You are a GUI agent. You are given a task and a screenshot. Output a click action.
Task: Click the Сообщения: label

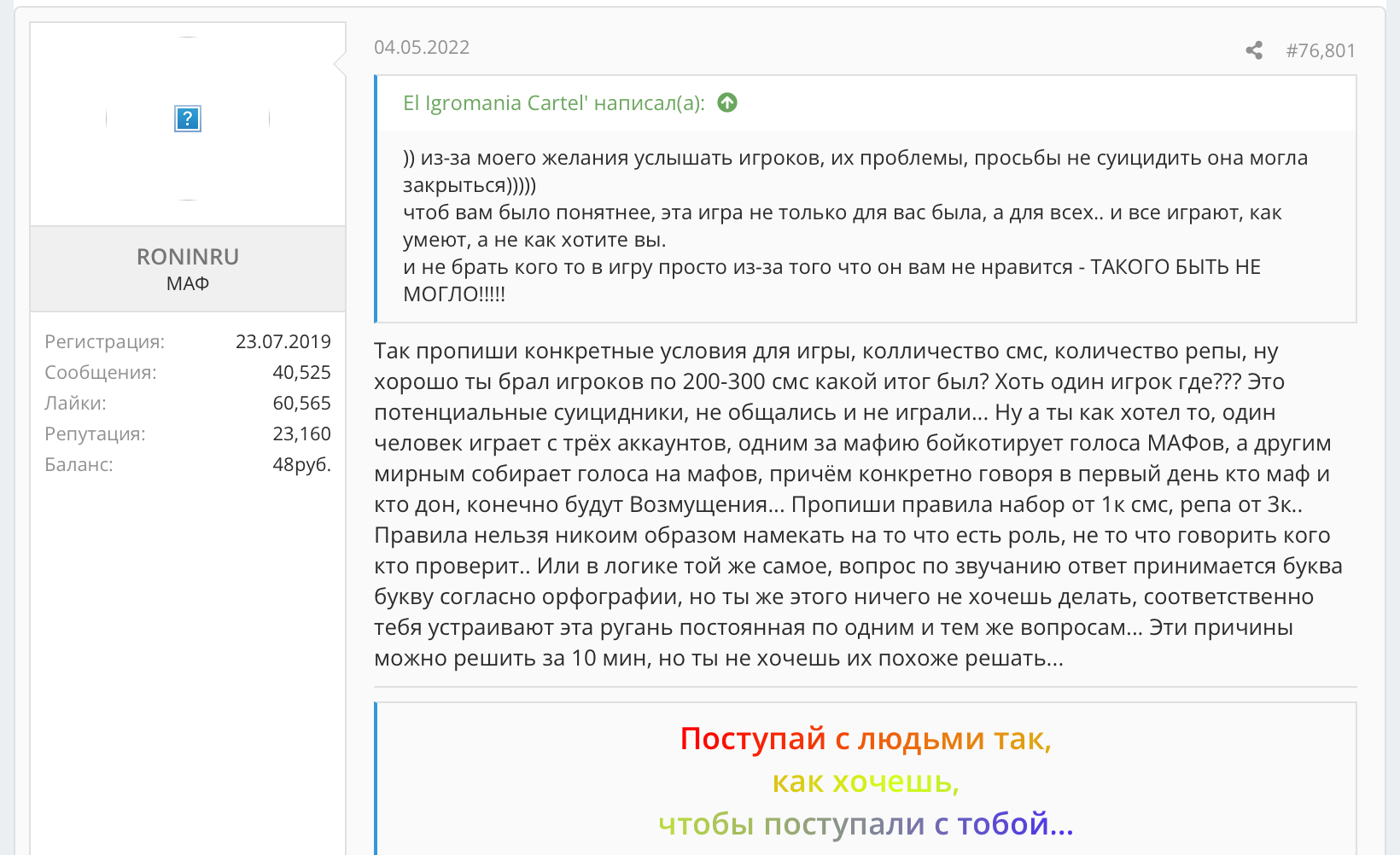click(x=101, y=372)
